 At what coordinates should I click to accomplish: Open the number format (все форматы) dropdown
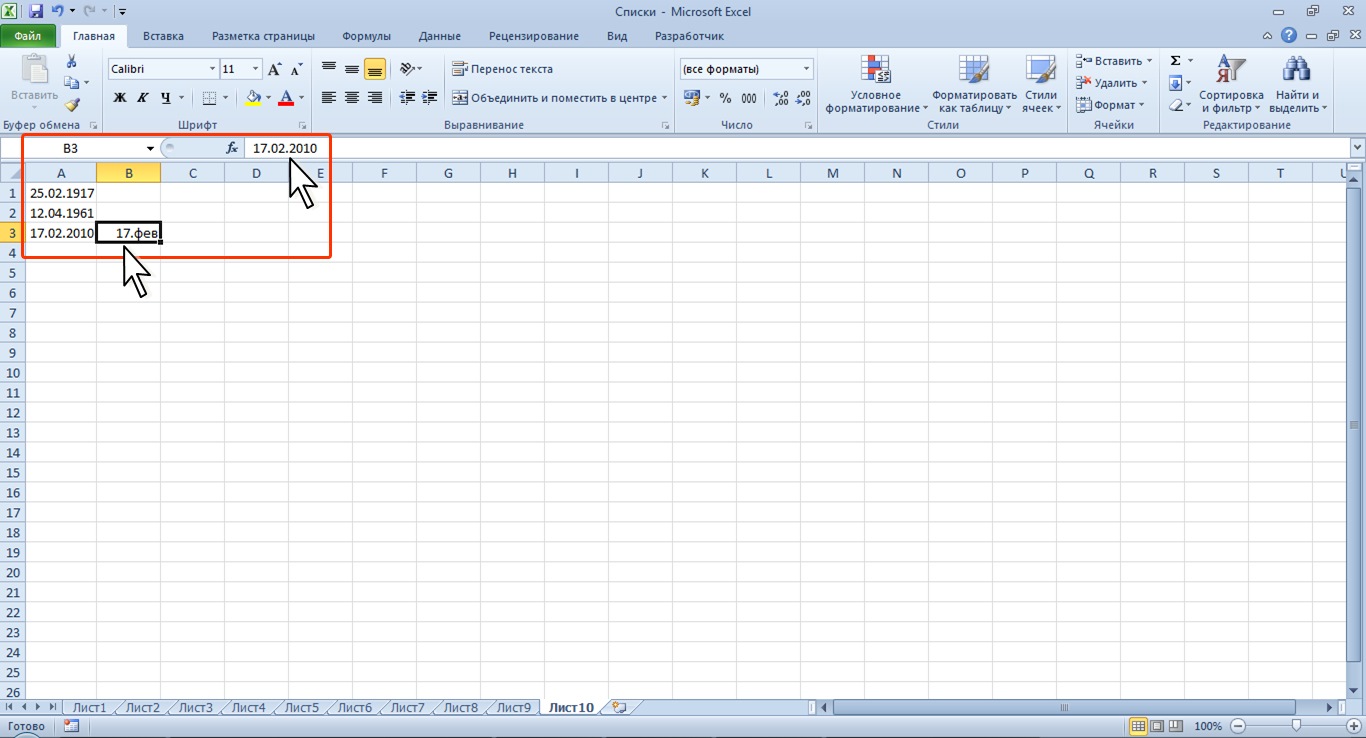(x=807, y=69)
